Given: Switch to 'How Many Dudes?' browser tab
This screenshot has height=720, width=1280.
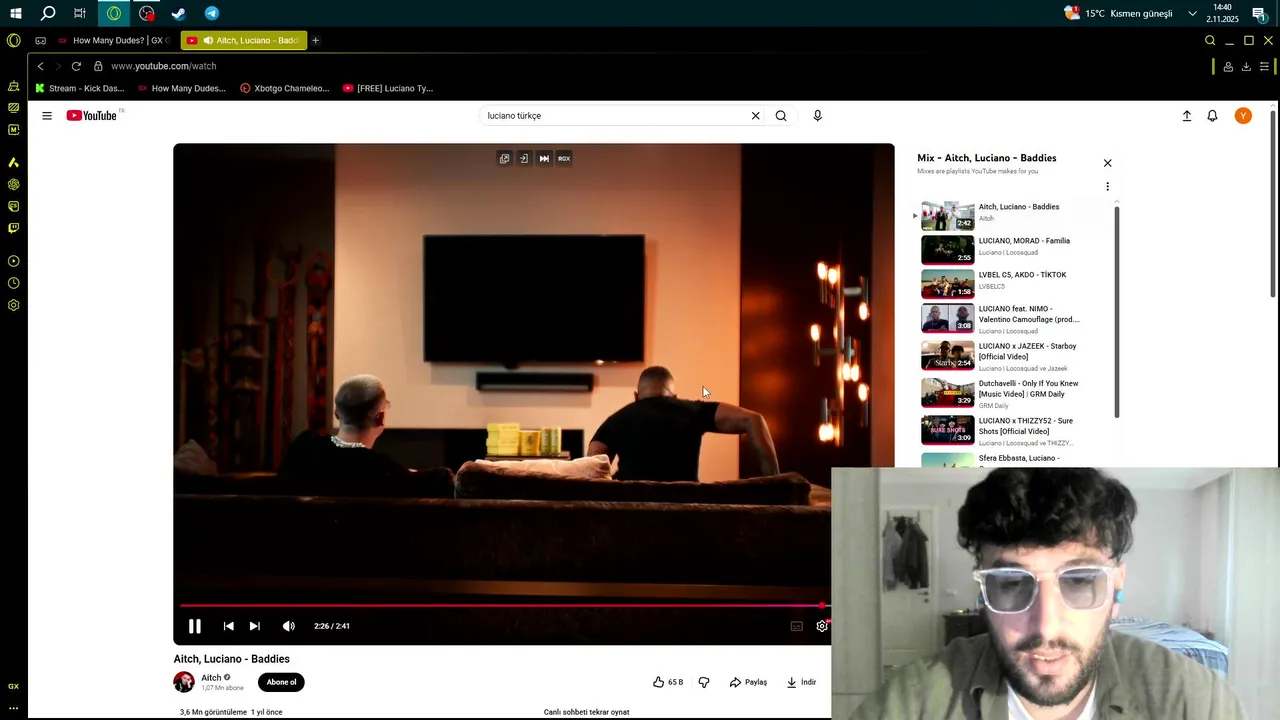Looking at the screenshot, I should (x=114, y=41).
